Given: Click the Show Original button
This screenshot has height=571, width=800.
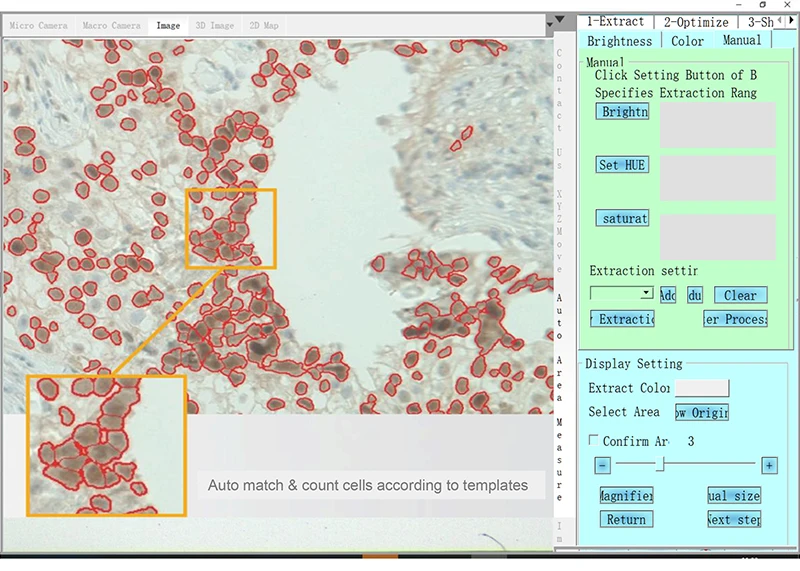Looking at the screenshot, I should click(x=701, y=412).
